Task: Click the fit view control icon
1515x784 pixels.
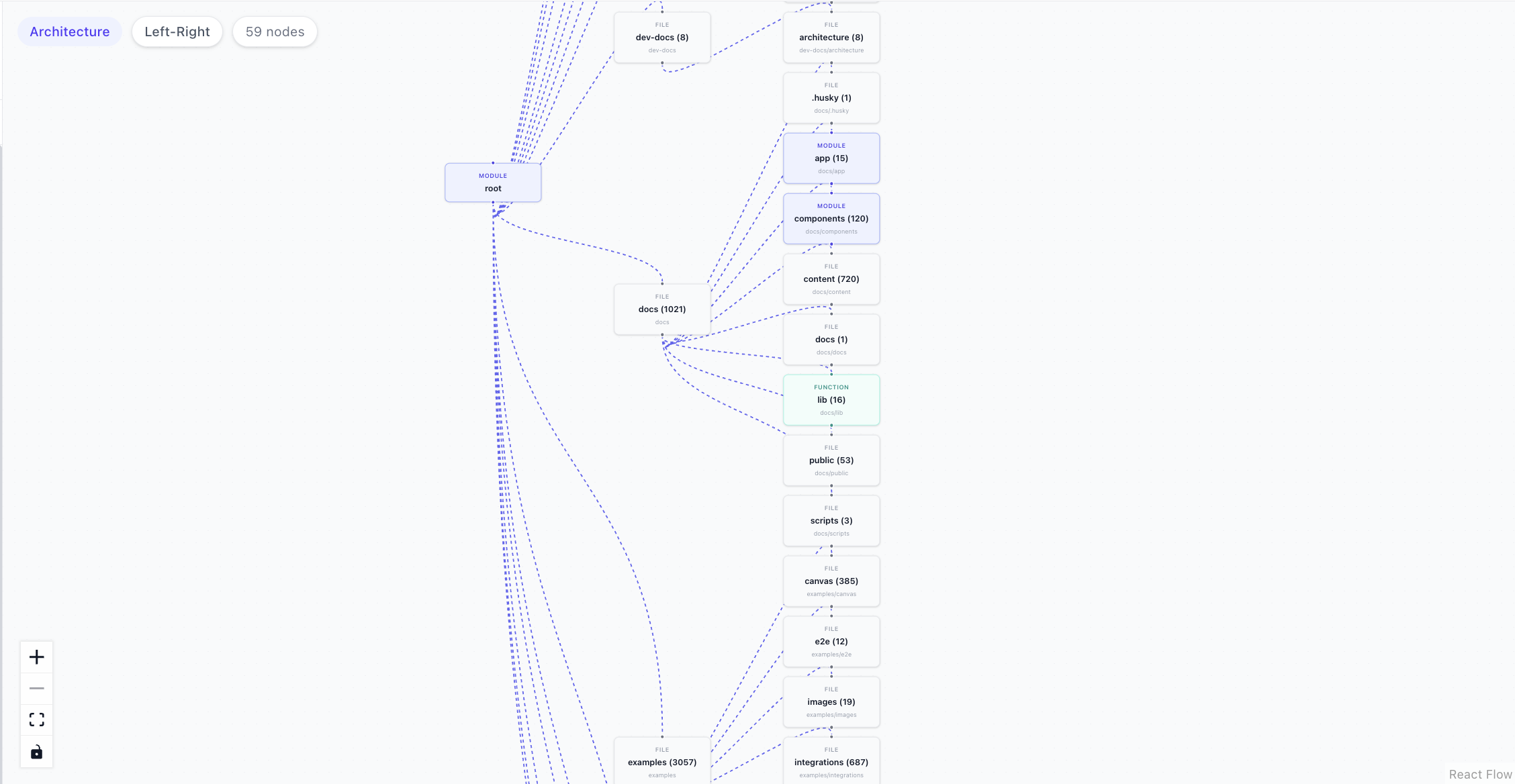Action: (x=37, y=720)
